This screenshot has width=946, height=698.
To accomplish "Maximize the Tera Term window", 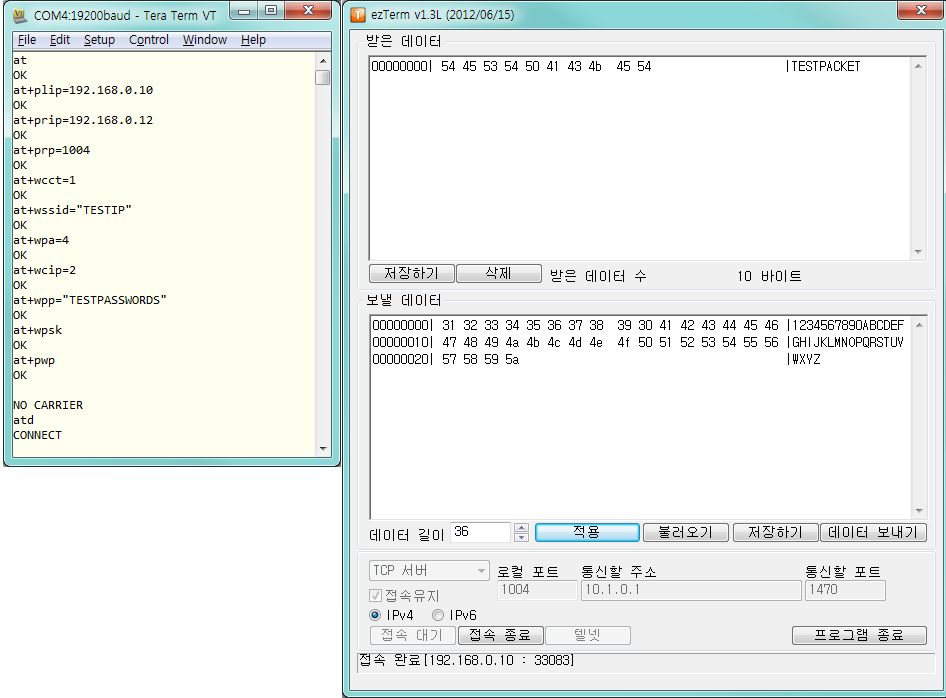I will pos(271,11).
